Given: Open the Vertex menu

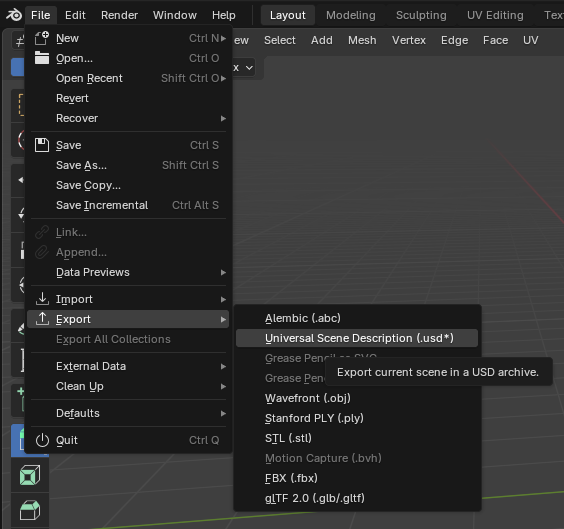Looking at the screenshot, I should [409, 40].
